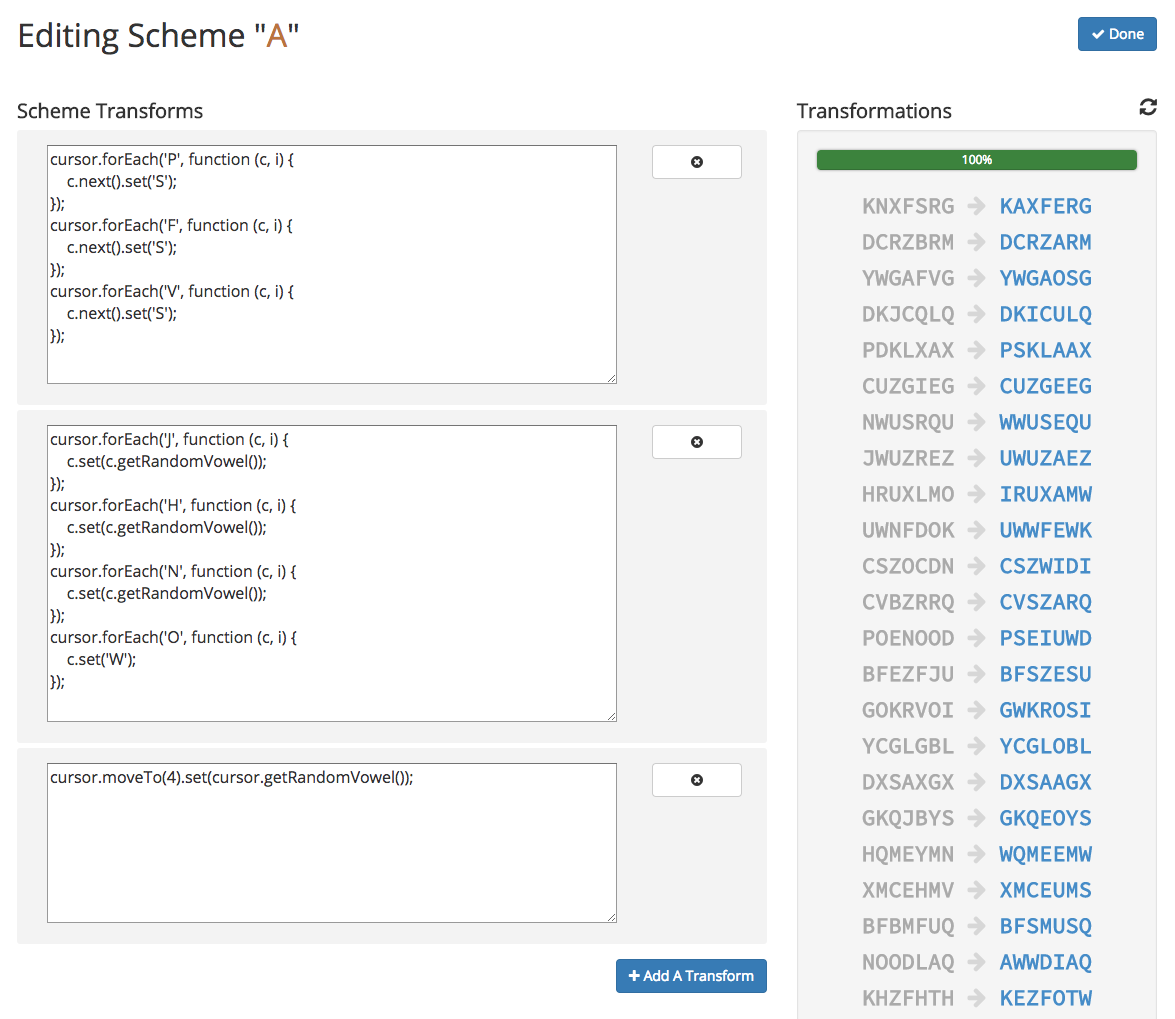Select the WQMEEMW transformed word
The width and height of the screenshot is (1175, 1019).
pyautogui.click(x=1045, y=855)
